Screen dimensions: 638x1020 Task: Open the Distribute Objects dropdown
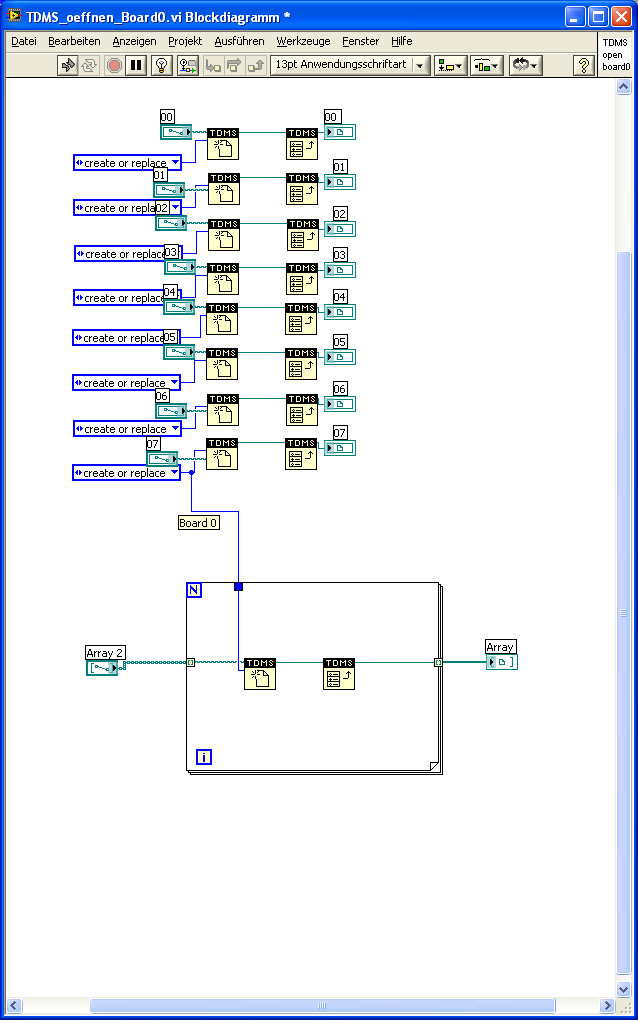coord(486,65)
